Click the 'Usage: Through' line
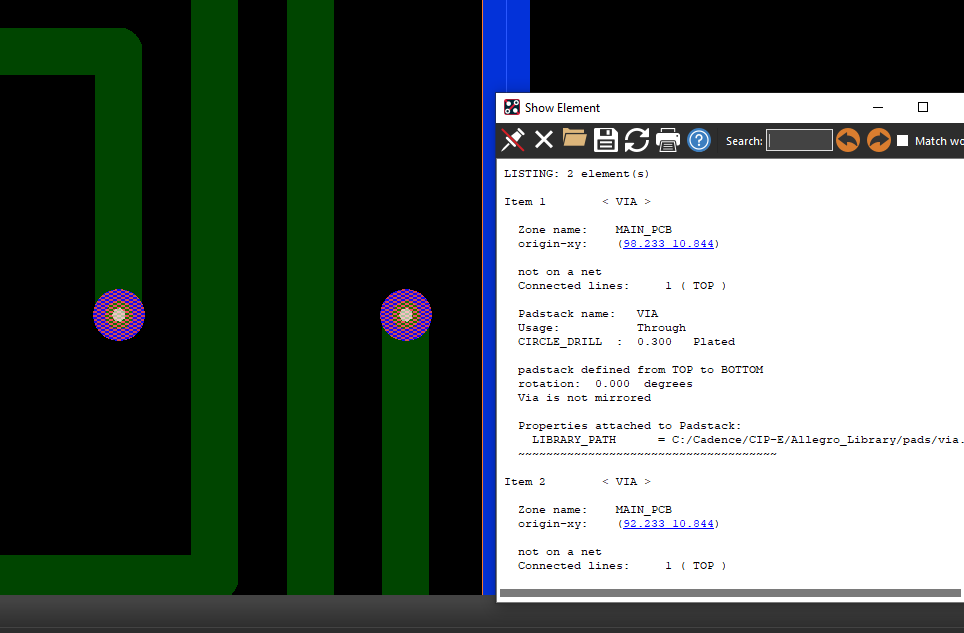This screenshot has height=633, width=964. (x=602, y=328)
